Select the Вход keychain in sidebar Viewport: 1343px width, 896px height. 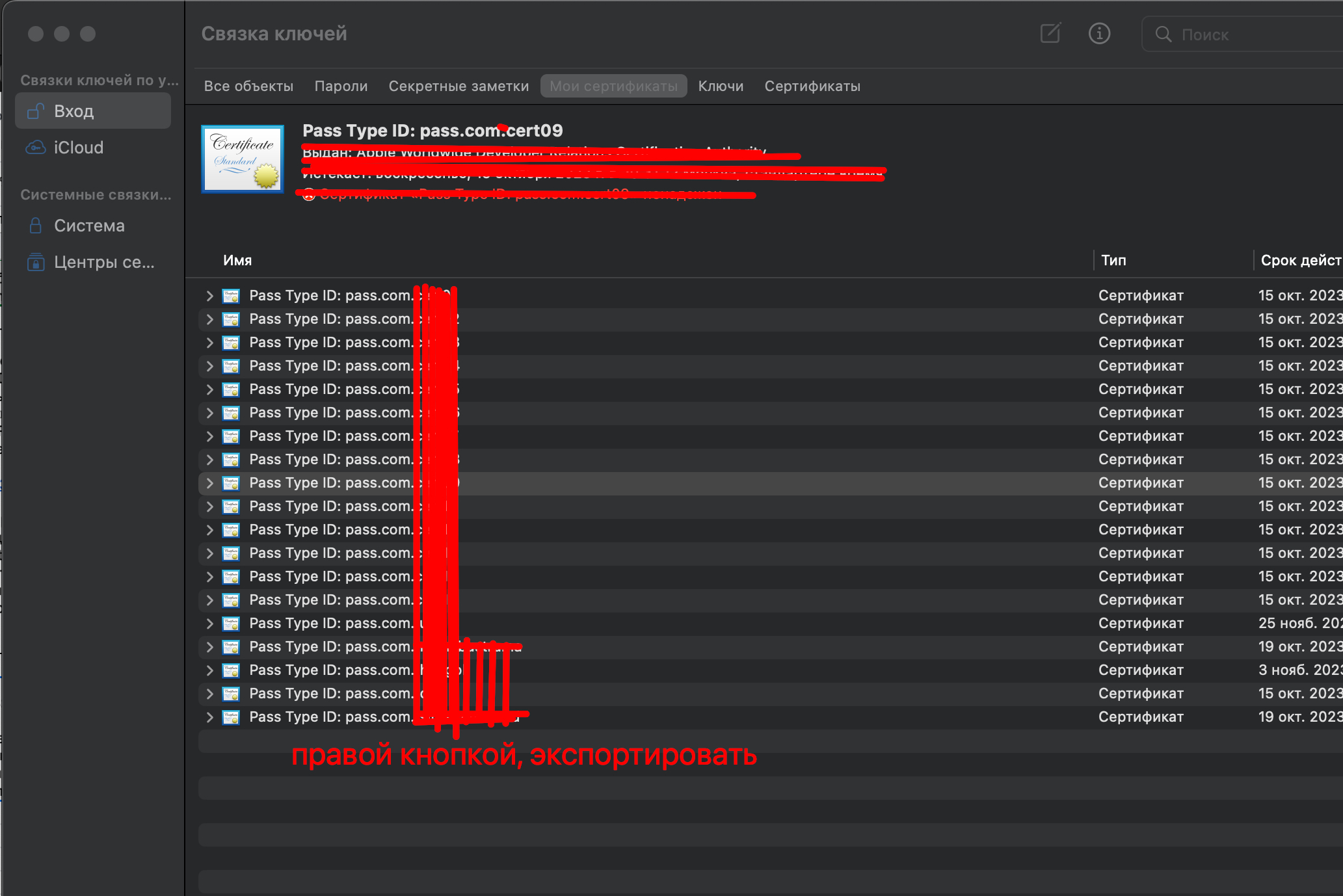coord(93,111)
